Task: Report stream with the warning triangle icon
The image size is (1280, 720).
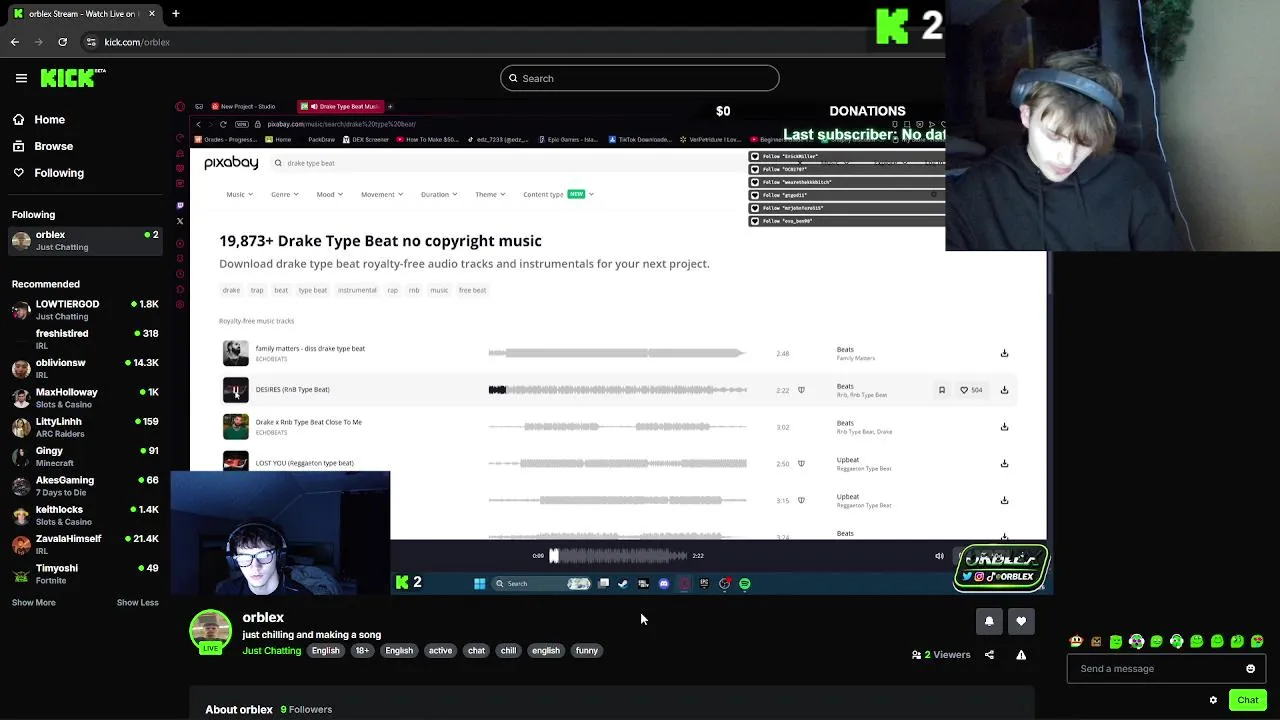Action: pos(1021,655)
